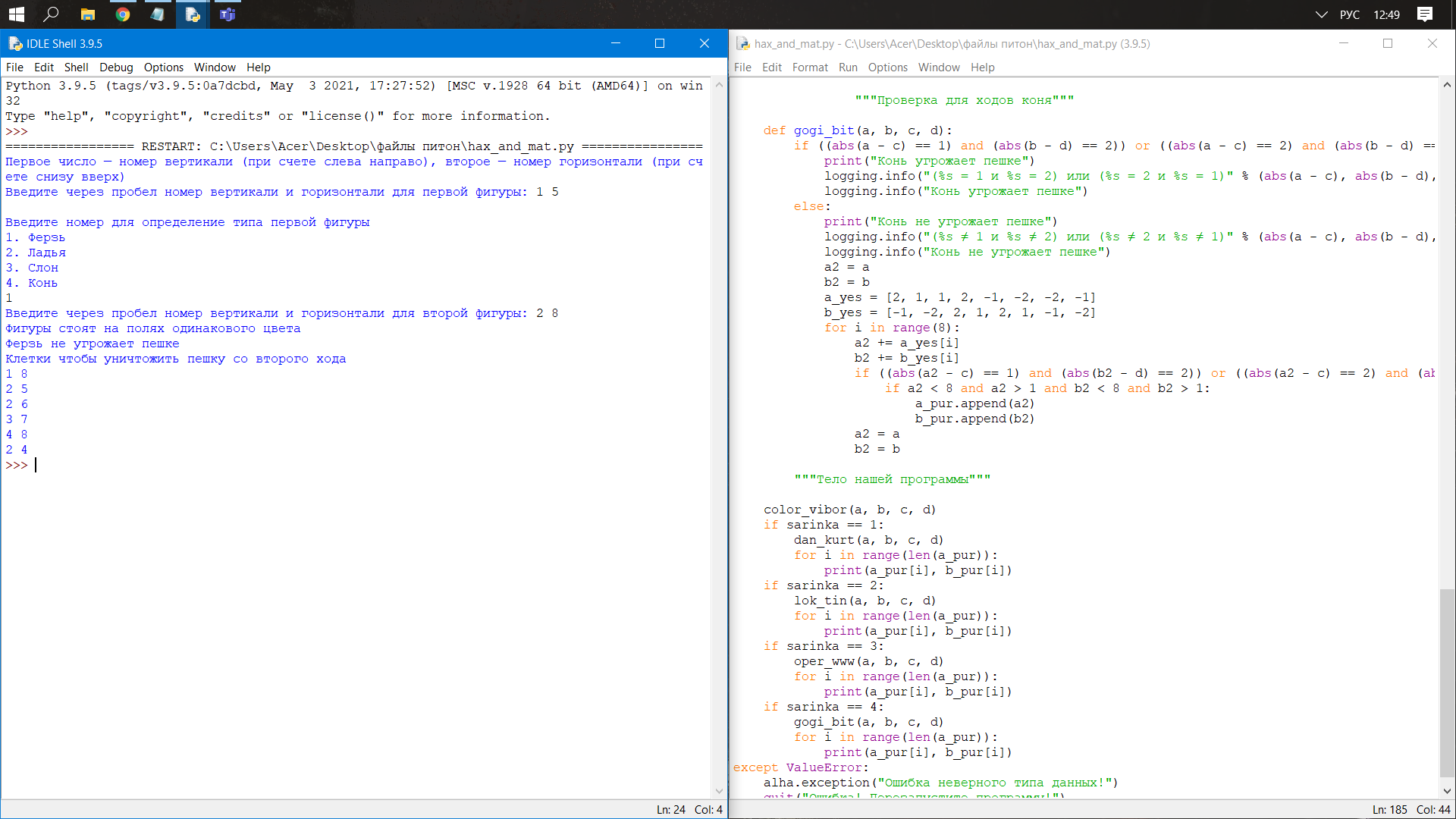The image size is (1456, 819).
Task: Open the Debug menu in IDLE Shell
Action: pyautogui.click(x=115, y=67)
